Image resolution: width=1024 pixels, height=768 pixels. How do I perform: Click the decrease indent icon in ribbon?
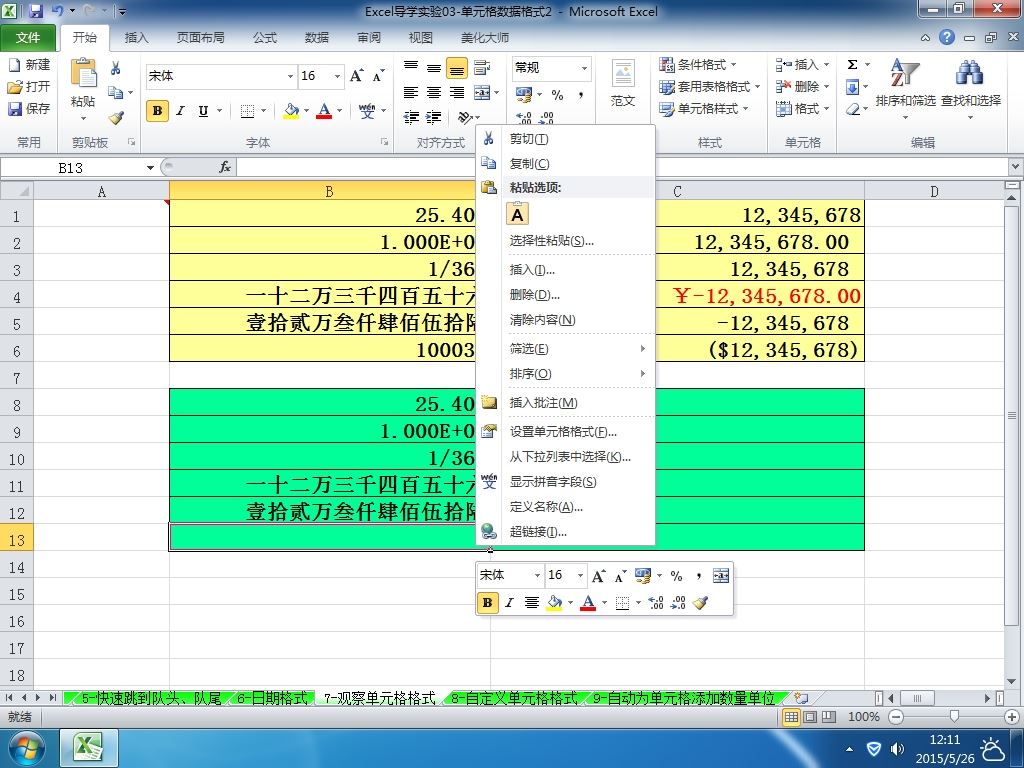coord(411,118)
